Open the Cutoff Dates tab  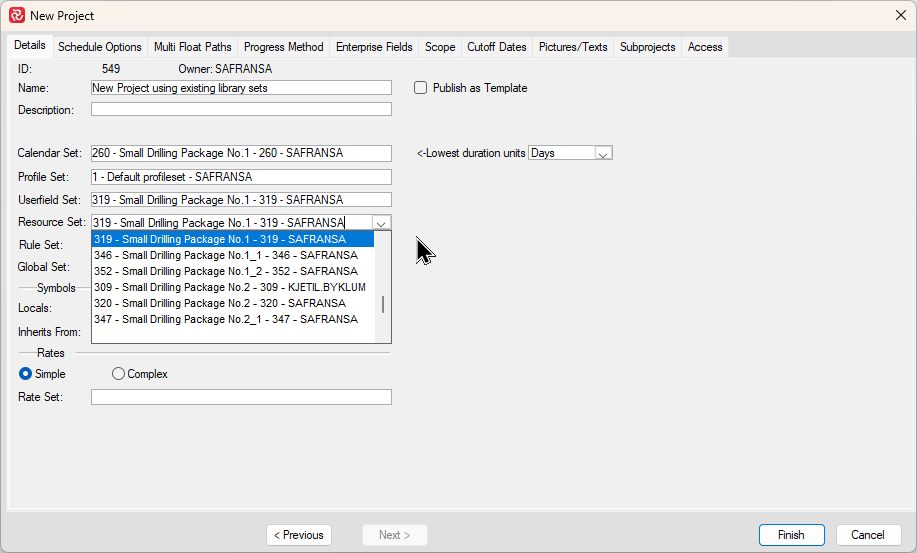click(x=496, y=47)
